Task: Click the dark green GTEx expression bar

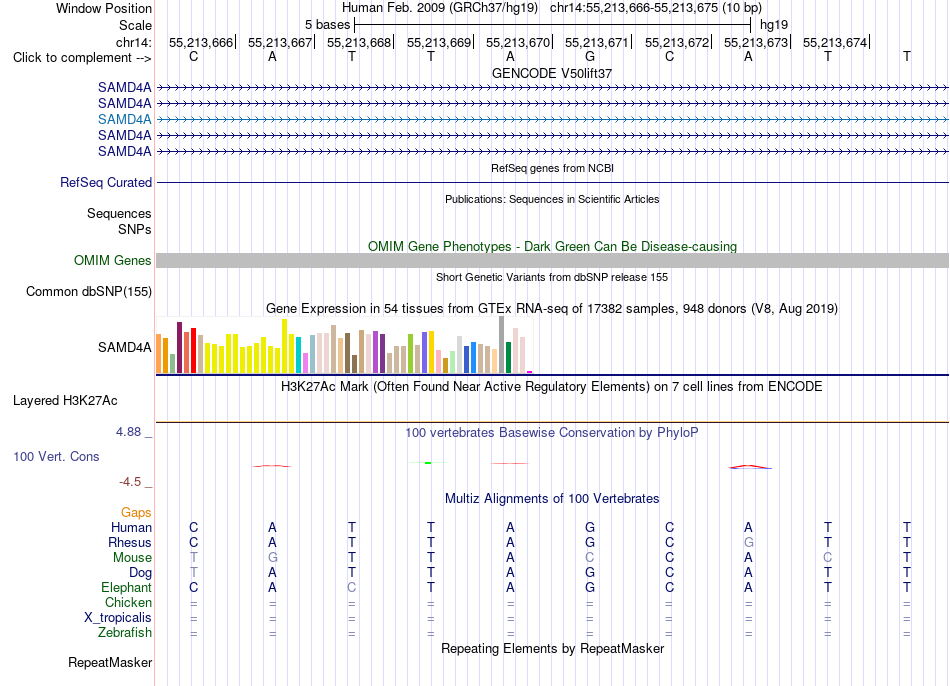Action: [508, 358]
